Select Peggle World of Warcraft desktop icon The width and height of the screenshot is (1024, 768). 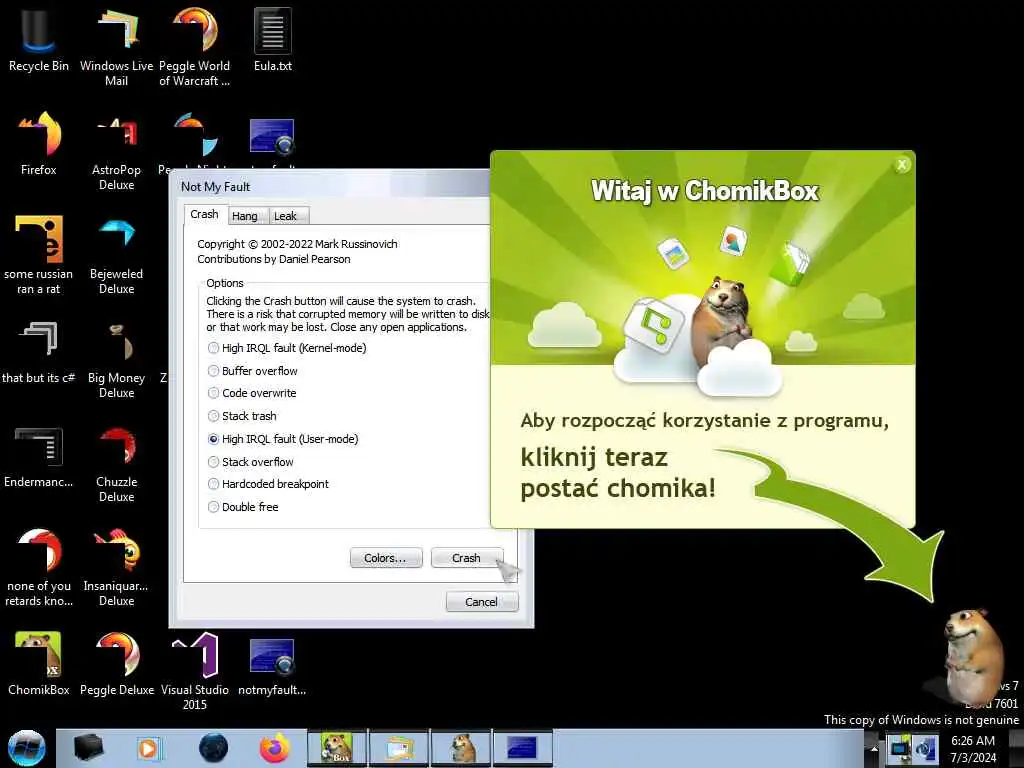point(195,46)
